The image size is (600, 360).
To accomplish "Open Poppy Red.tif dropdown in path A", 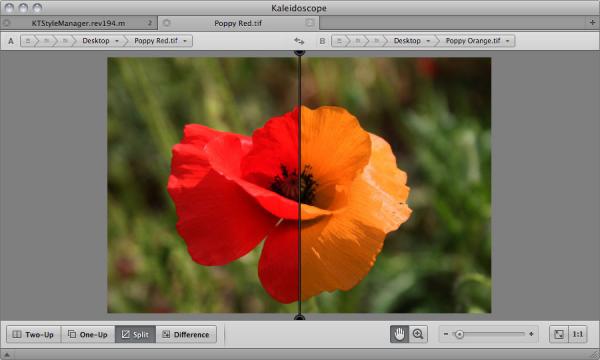I will point(160,41).
